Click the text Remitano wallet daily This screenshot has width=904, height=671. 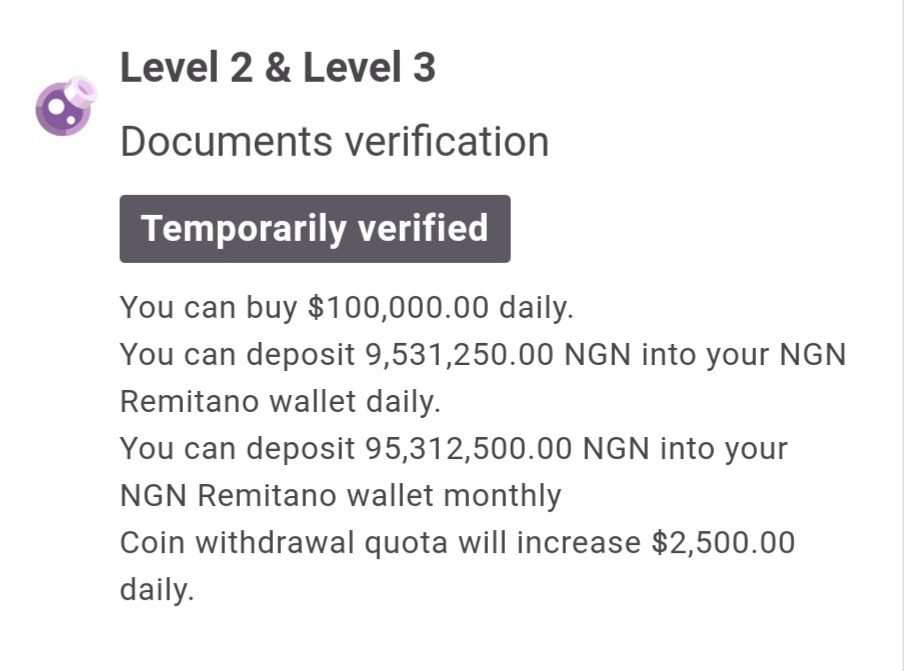pyautogui.click(x=279, y=401)
